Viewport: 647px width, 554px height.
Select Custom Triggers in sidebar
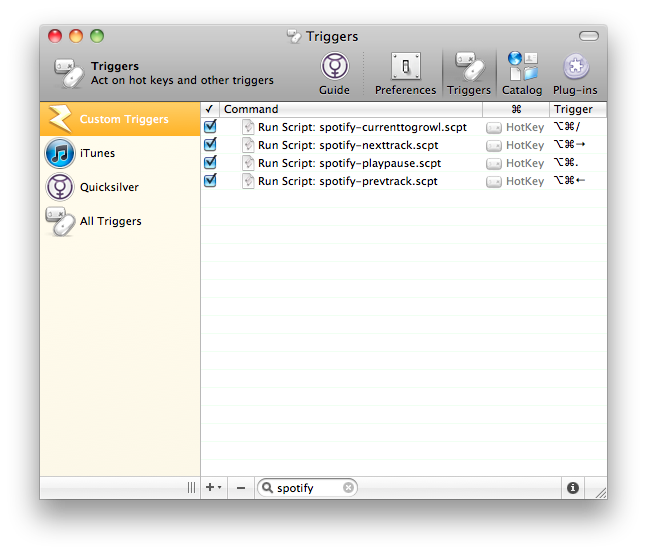[x=120, y=119]
